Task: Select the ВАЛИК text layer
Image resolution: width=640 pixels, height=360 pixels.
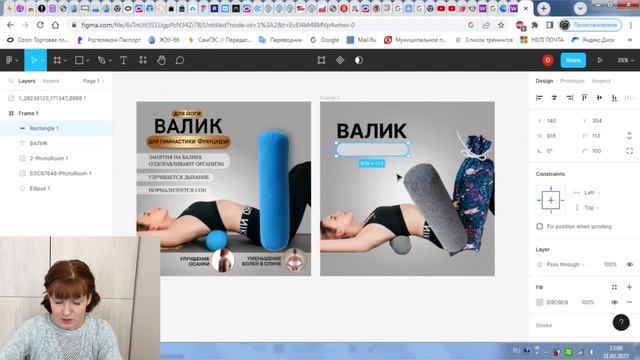Action: point(56,143)
